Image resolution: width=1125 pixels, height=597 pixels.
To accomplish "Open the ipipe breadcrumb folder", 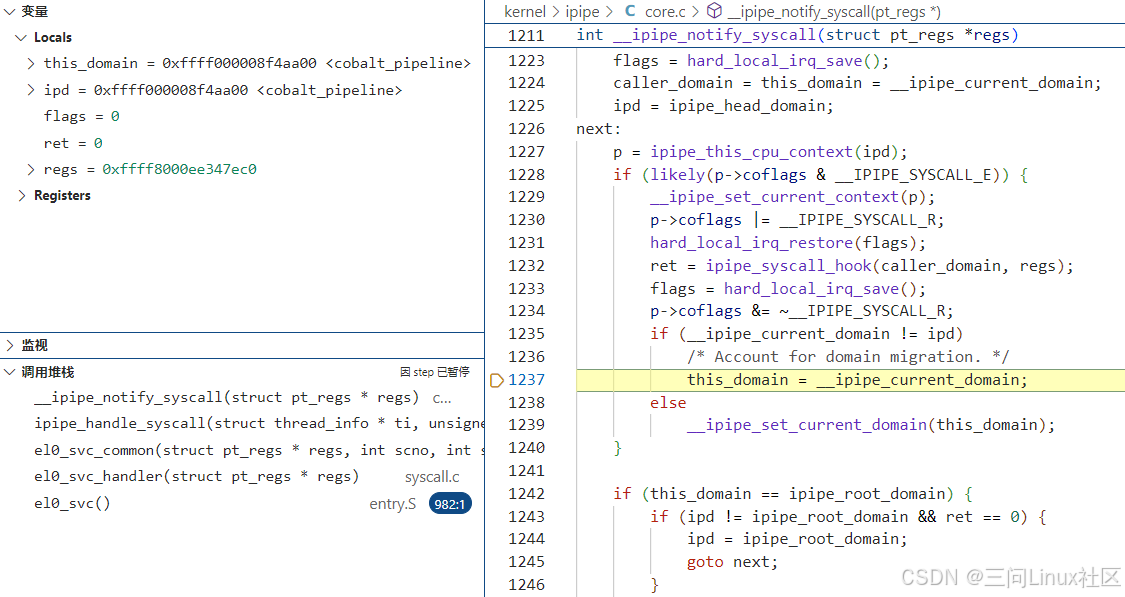I will click(x=582, y=11).
